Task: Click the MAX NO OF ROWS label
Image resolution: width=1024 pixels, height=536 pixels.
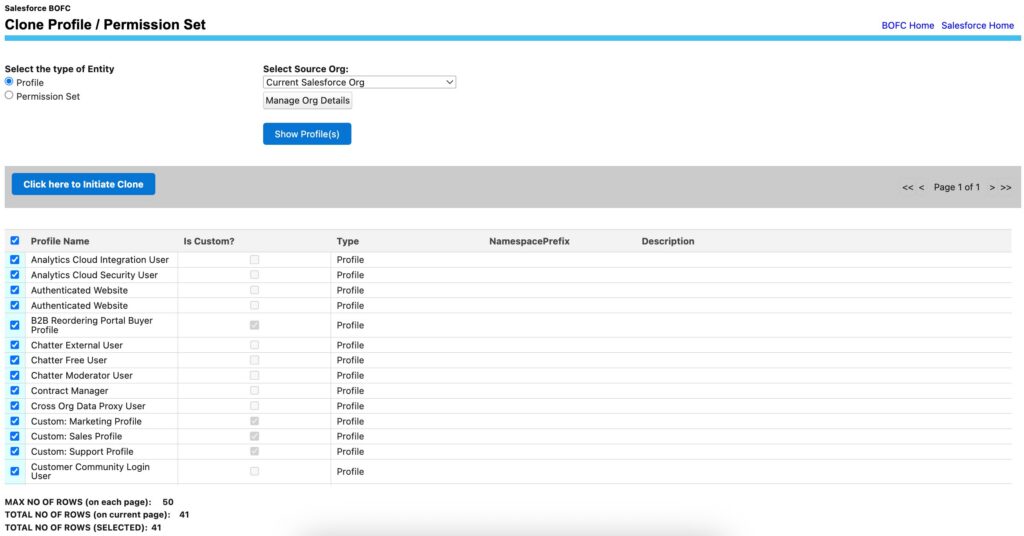Action: [78, 502]
